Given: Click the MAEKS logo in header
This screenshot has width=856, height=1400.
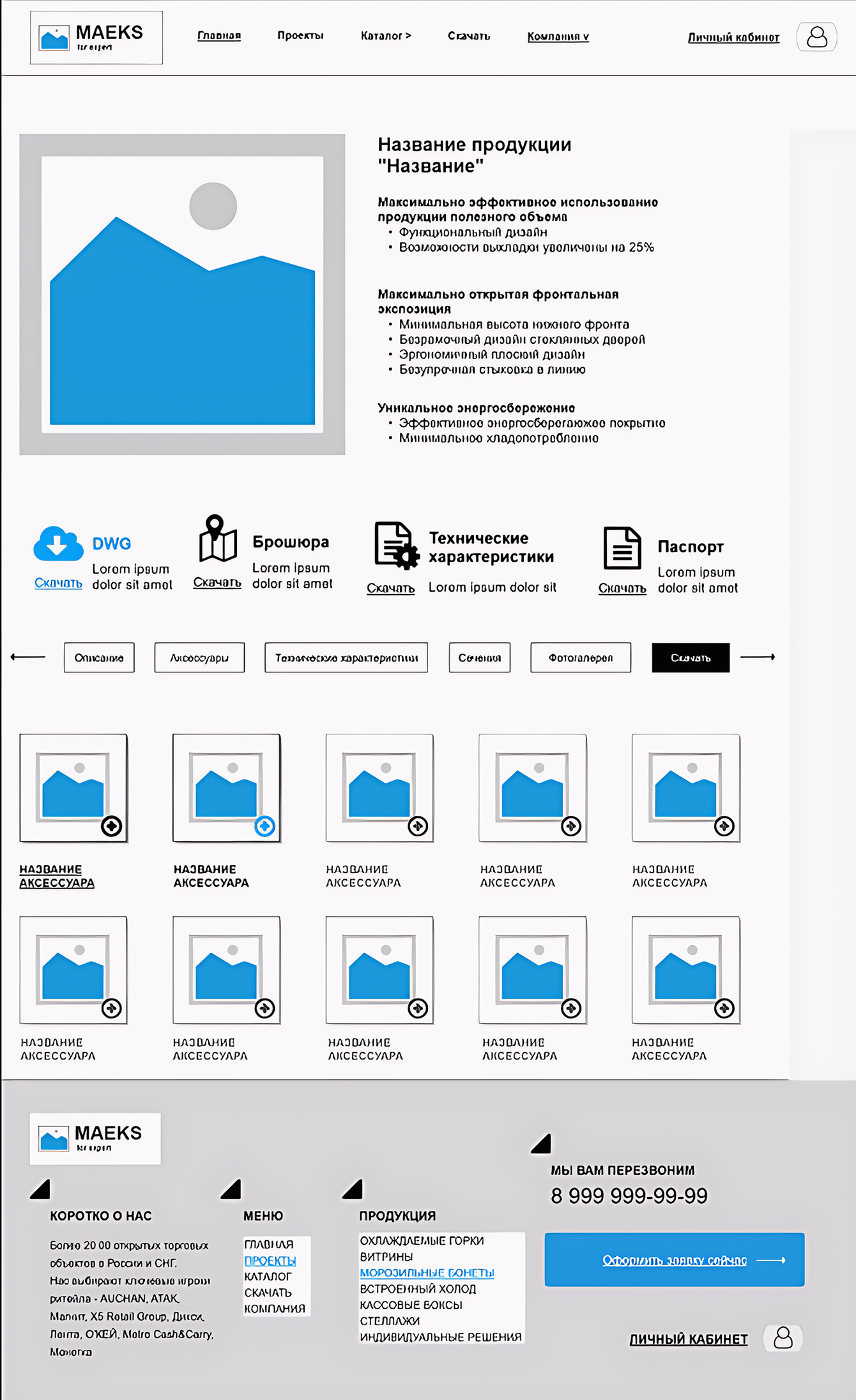Looking at the screenshot, I should point(96,38).
